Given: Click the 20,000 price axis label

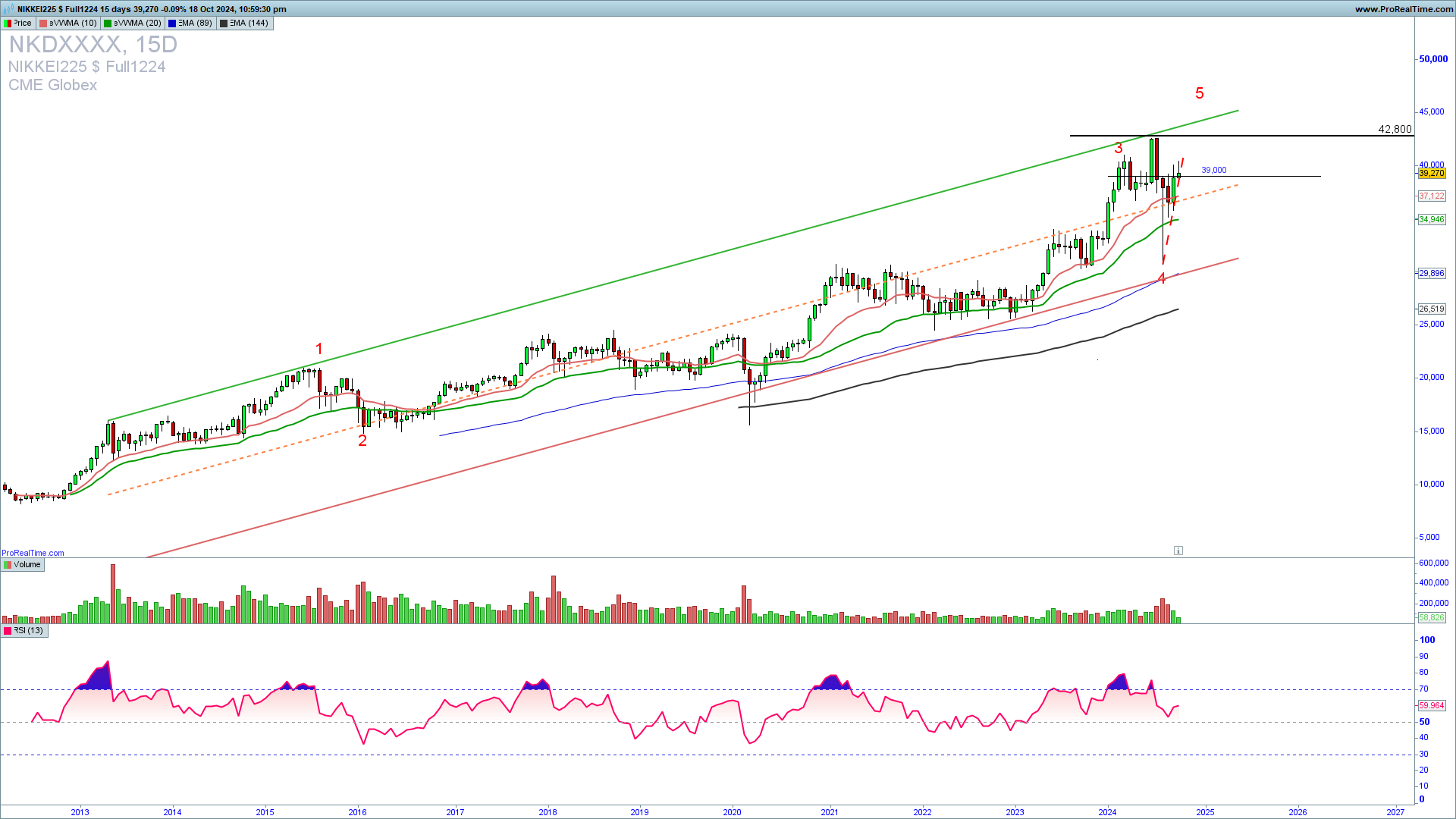Looking at the screenshot, I should click(1432, 377).
